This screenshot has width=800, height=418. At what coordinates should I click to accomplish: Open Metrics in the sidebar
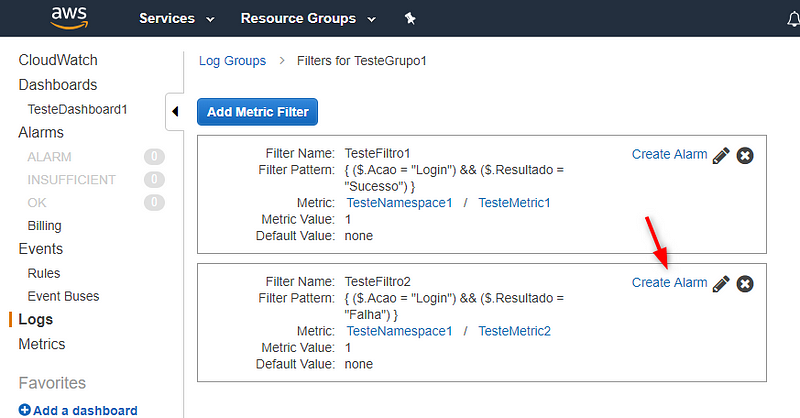pos(42,344)
